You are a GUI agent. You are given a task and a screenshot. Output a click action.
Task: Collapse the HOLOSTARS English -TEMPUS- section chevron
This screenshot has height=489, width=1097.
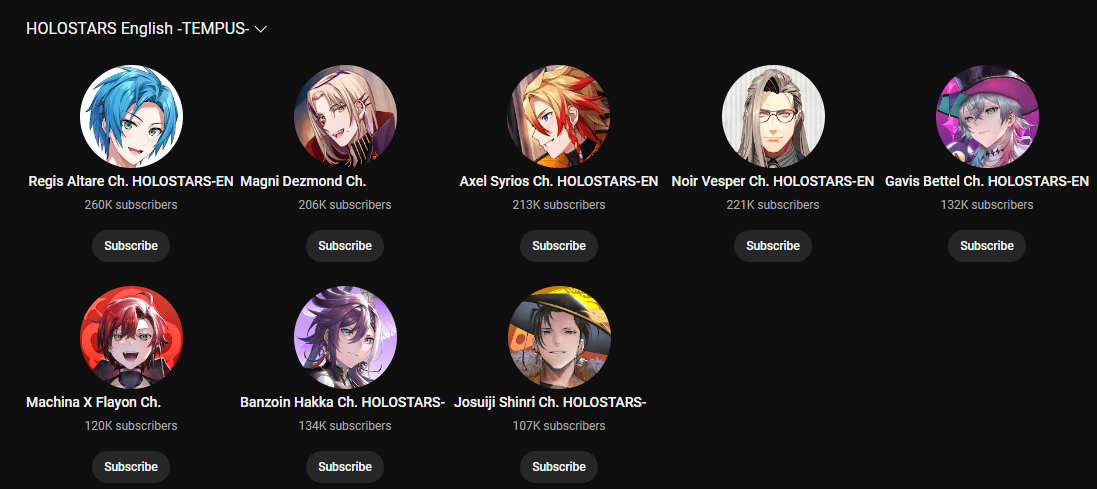pos(261,29)
